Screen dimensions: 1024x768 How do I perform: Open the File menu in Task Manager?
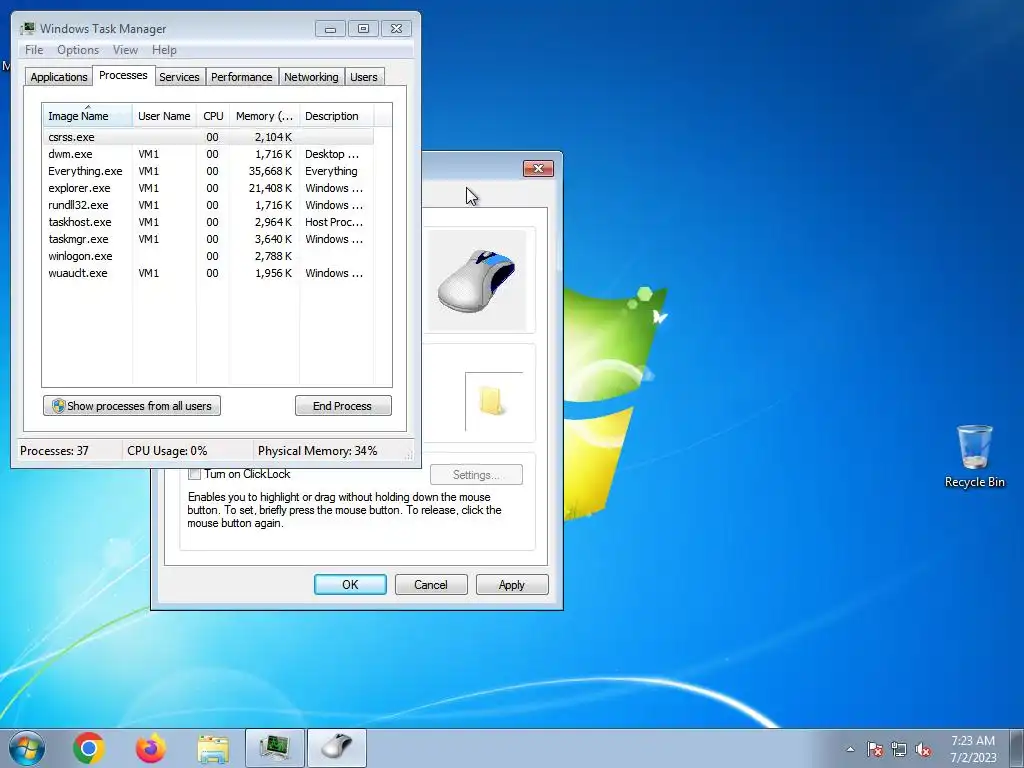[x=34, y=50]
